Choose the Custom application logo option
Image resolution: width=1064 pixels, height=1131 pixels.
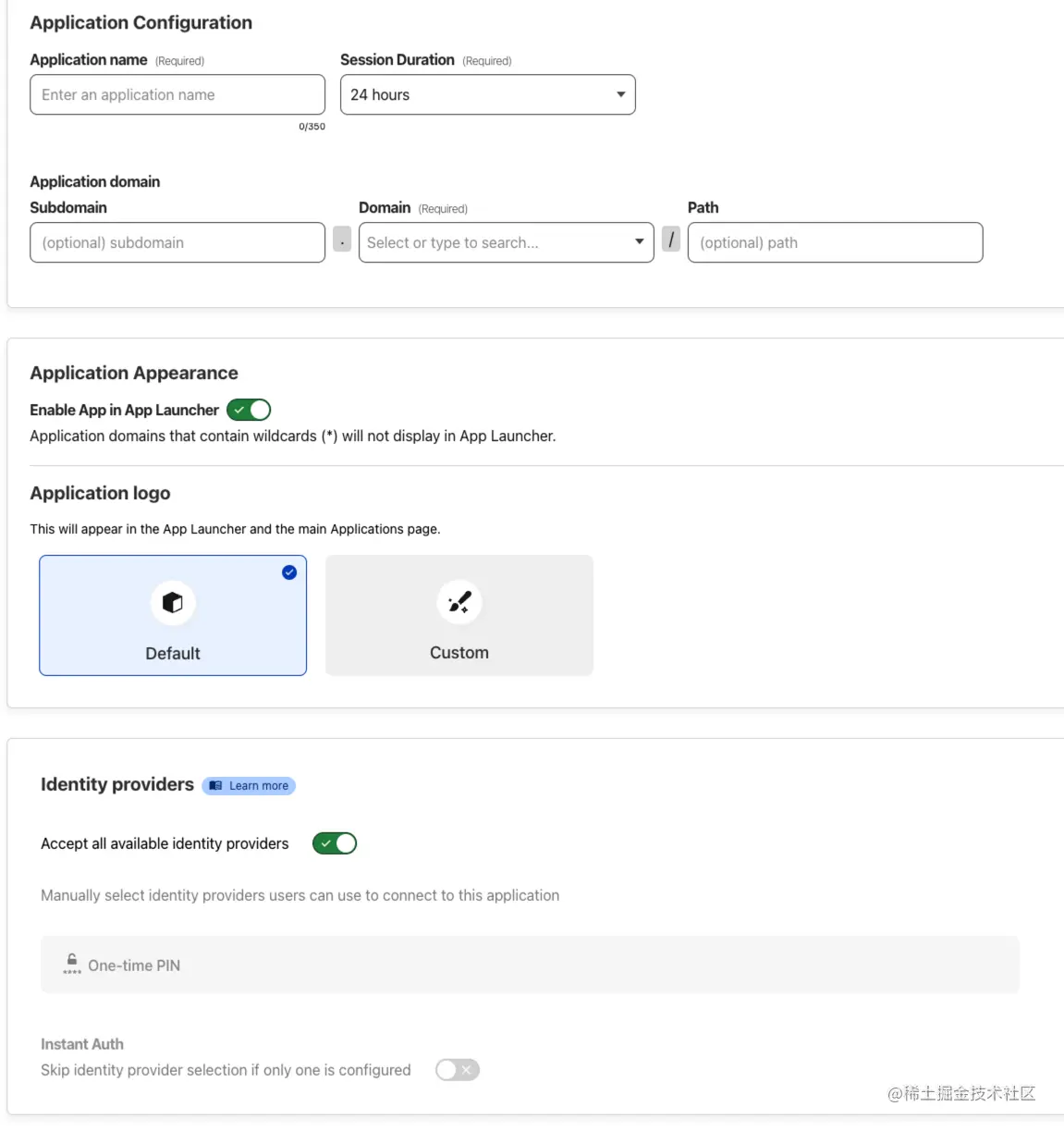pyautogui.click(x=459, y=615)
